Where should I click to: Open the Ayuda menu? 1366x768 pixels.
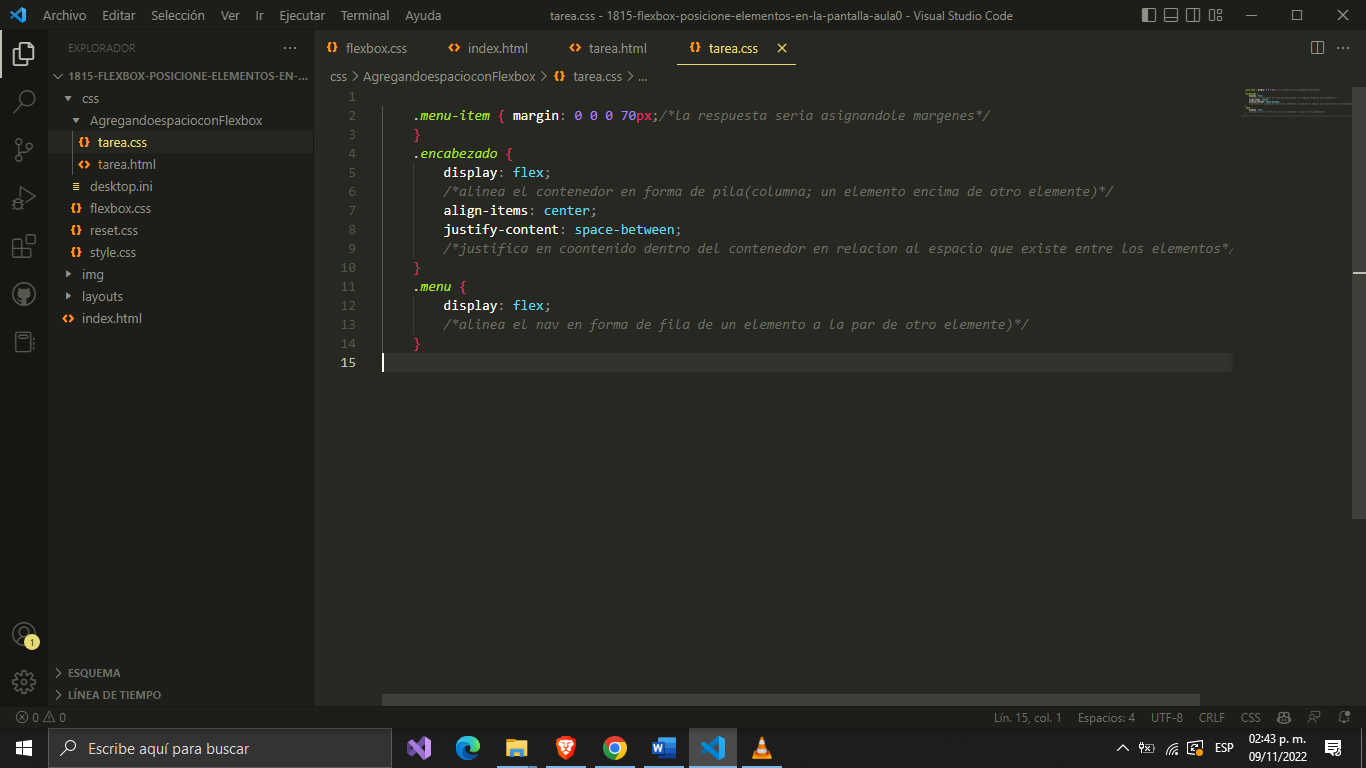click(x=423, y=15)
